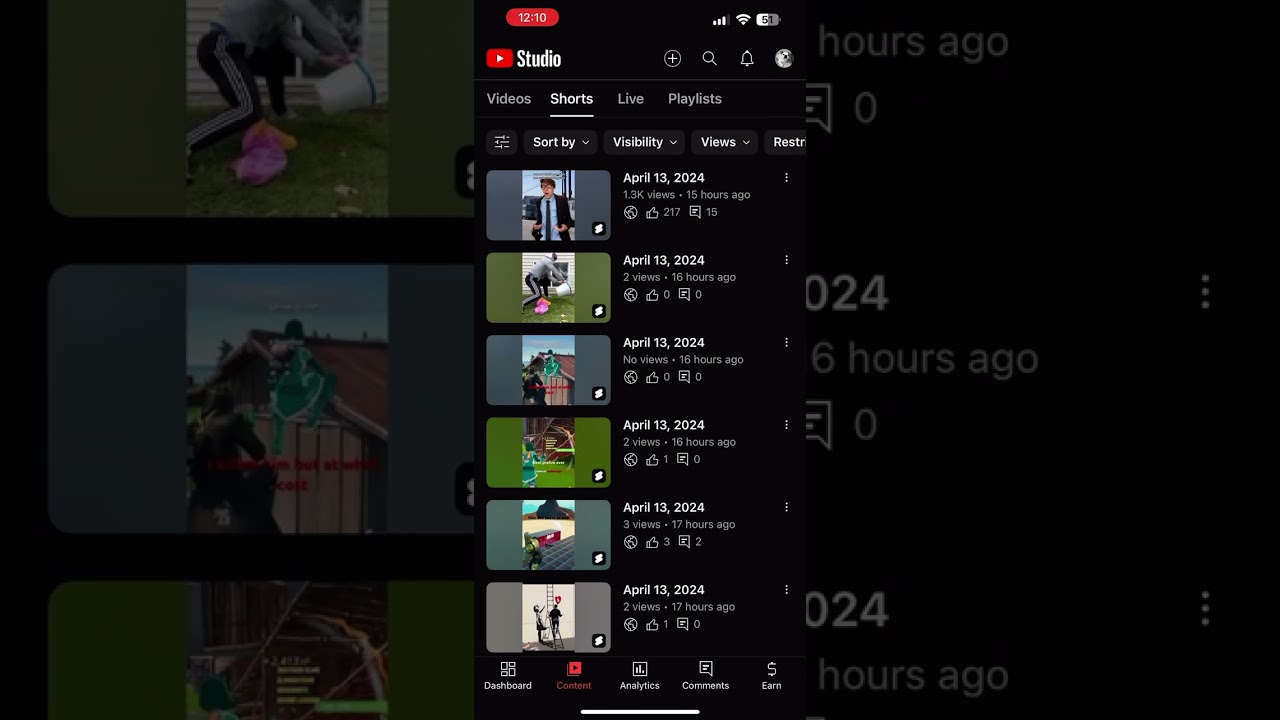1280x720 pixels.
Task: Tap the comments icon showing 2
Action: point(684,542)
